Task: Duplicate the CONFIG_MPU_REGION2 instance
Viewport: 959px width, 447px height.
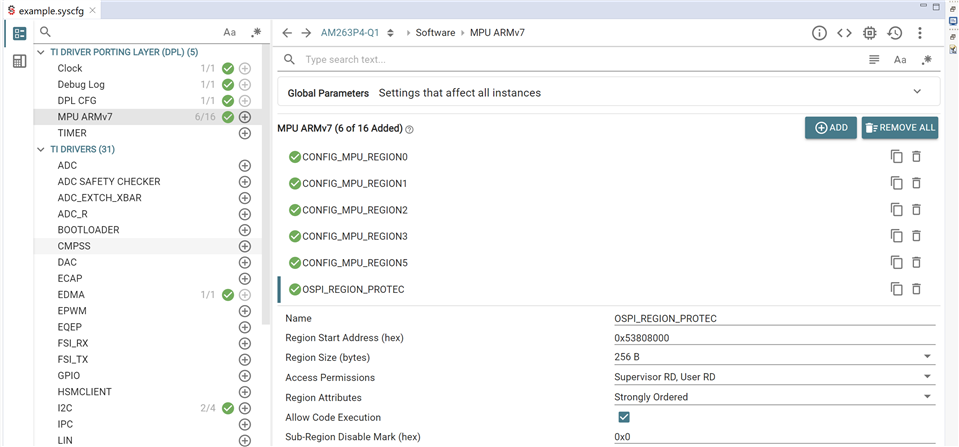Action: pos(897,210)
